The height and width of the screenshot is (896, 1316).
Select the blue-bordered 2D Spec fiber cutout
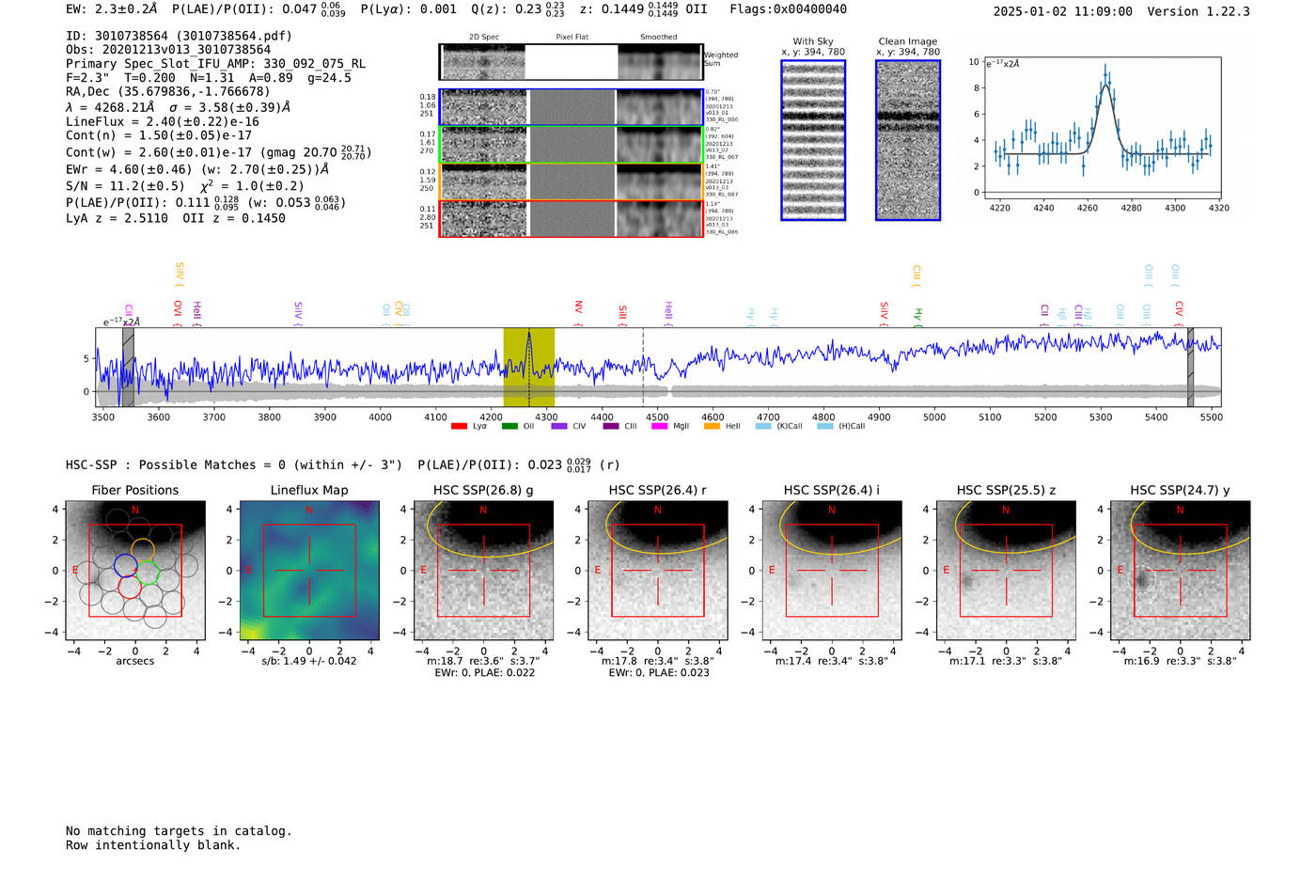[x=483, y=107]
